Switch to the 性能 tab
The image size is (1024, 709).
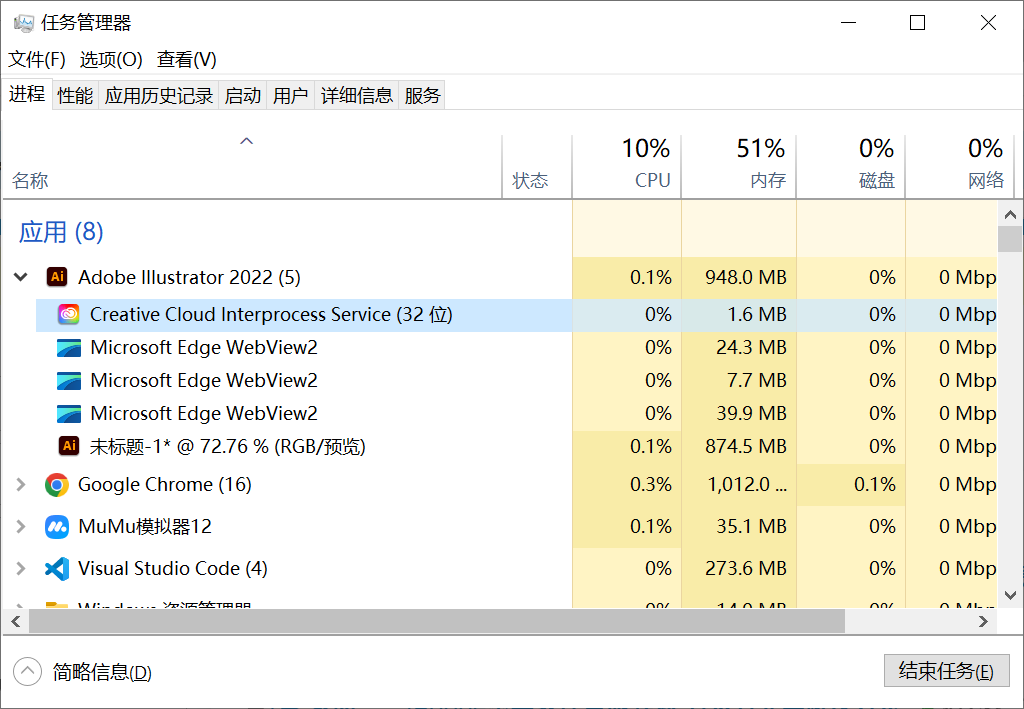click(x=75, y=95)
